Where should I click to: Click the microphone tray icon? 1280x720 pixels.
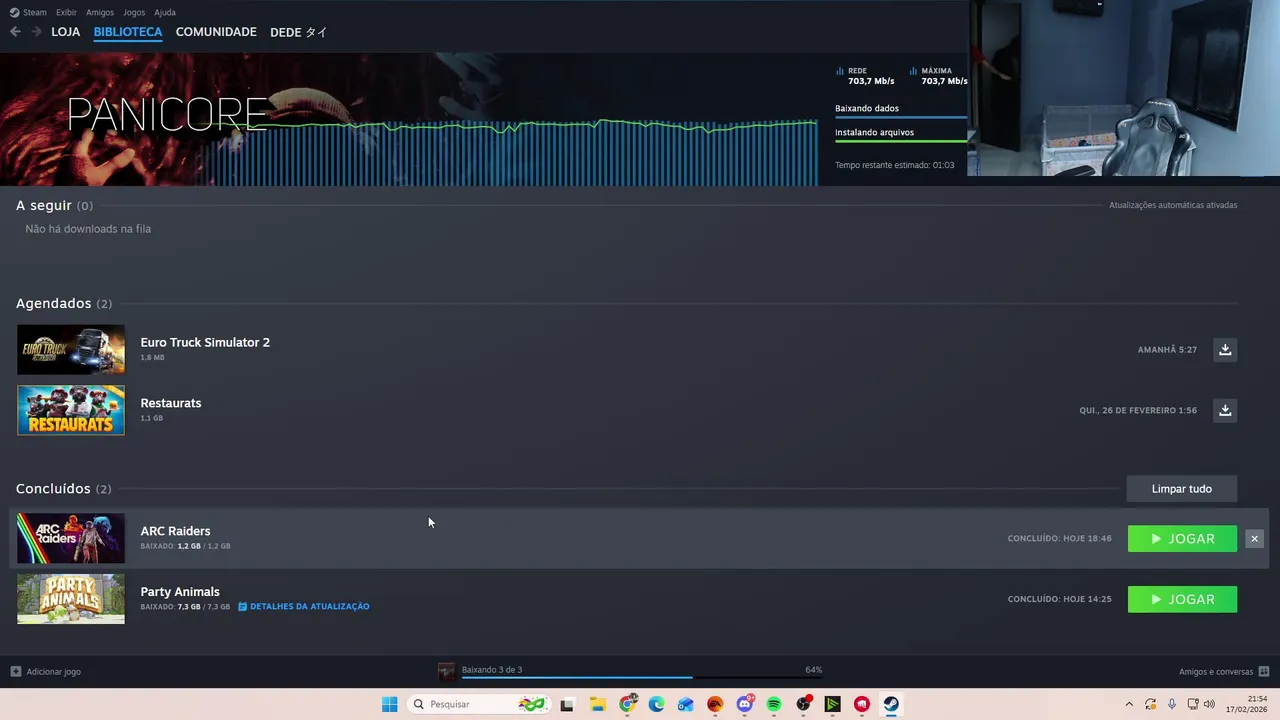[x=1172, y=704]
